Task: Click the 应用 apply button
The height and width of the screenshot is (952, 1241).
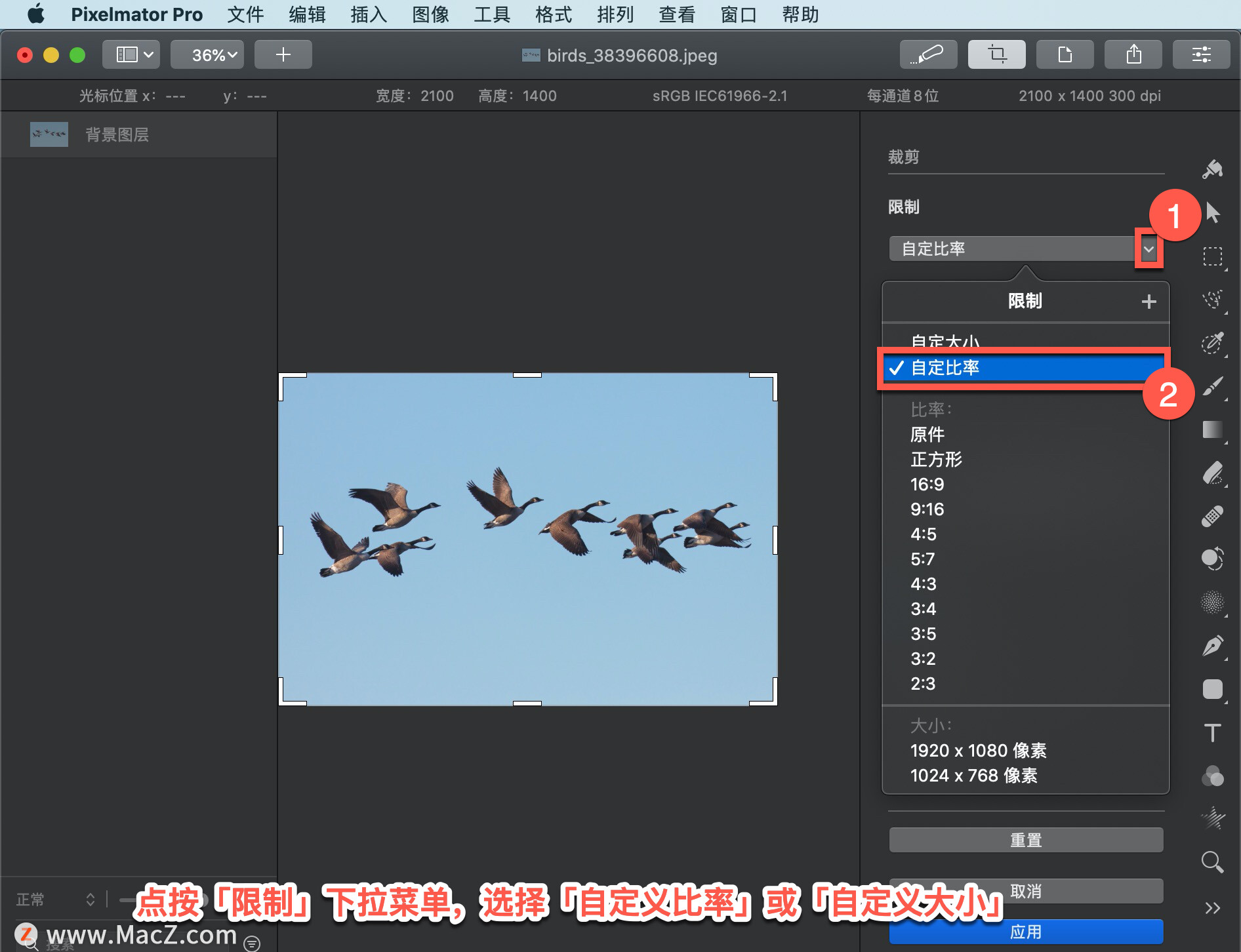Action: pos(1026,932)
